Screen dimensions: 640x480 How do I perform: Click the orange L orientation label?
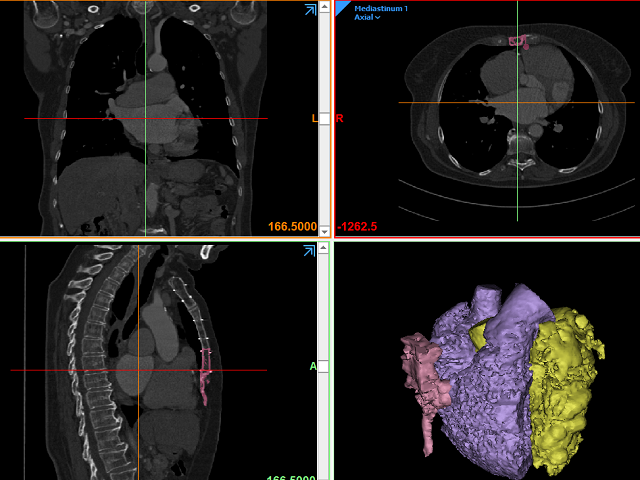314,118
